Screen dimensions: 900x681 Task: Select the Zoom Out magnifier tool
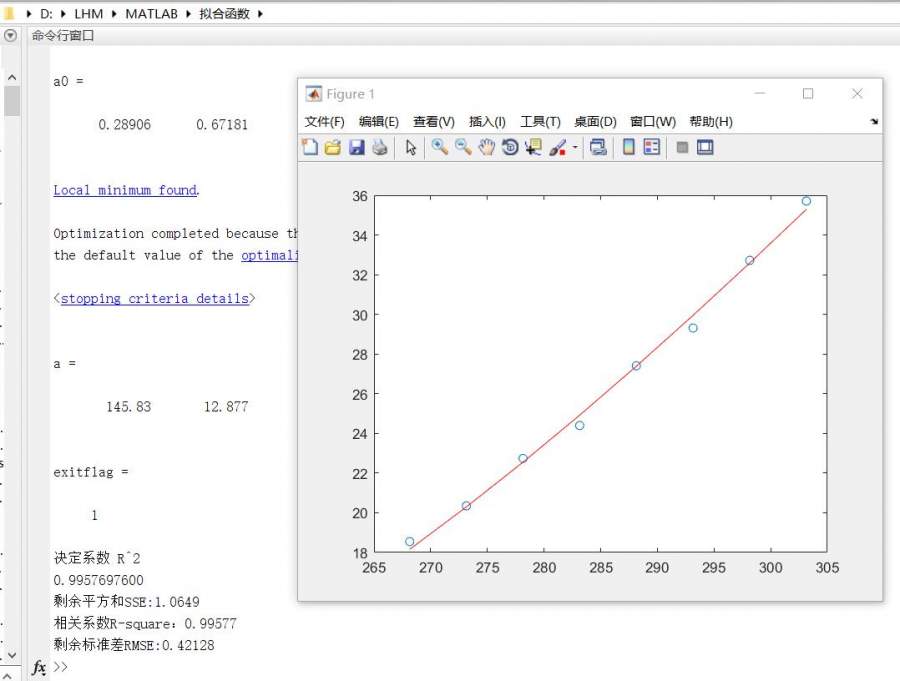click(x=463, y=148)
